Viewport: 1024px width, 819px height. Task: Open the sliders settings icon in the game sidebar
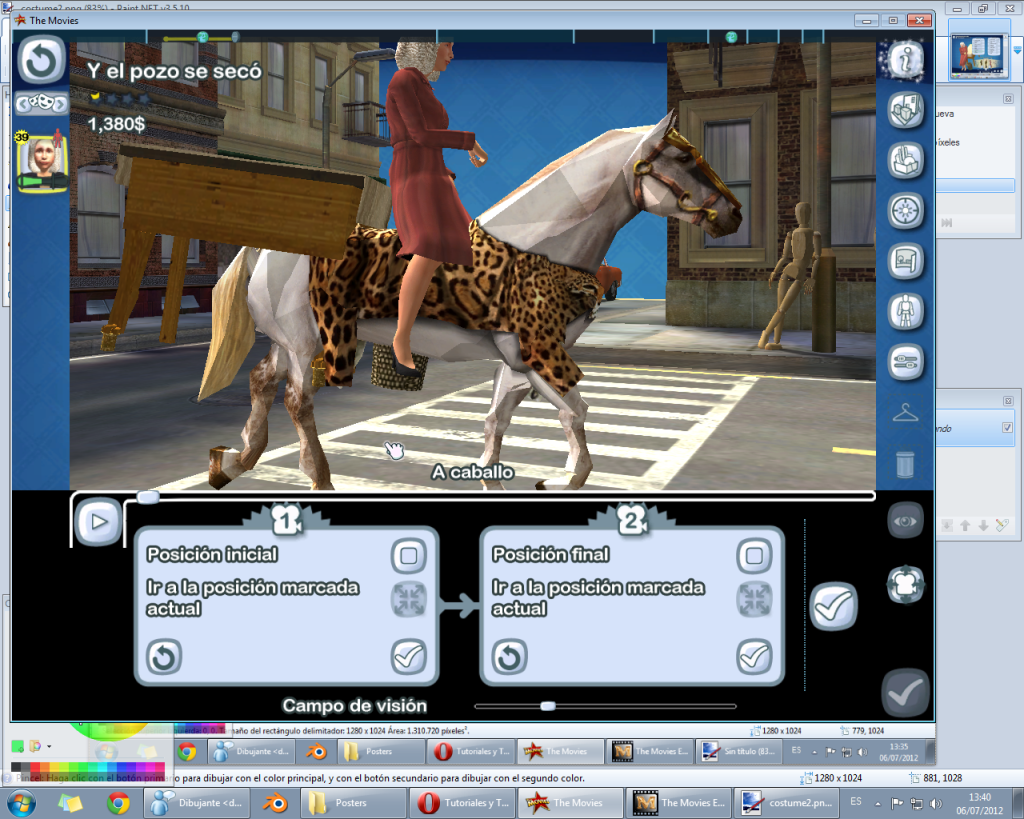[905, 361]
